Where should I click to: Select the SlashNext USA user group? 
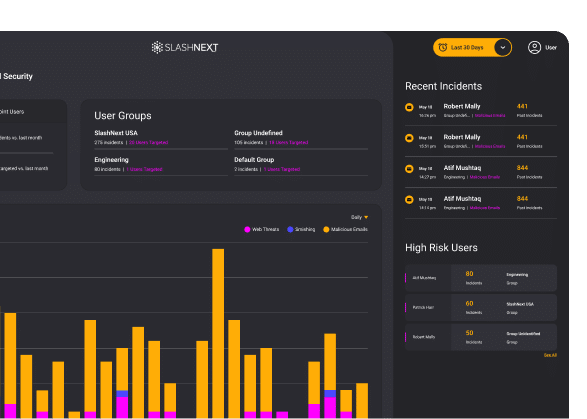116,133
